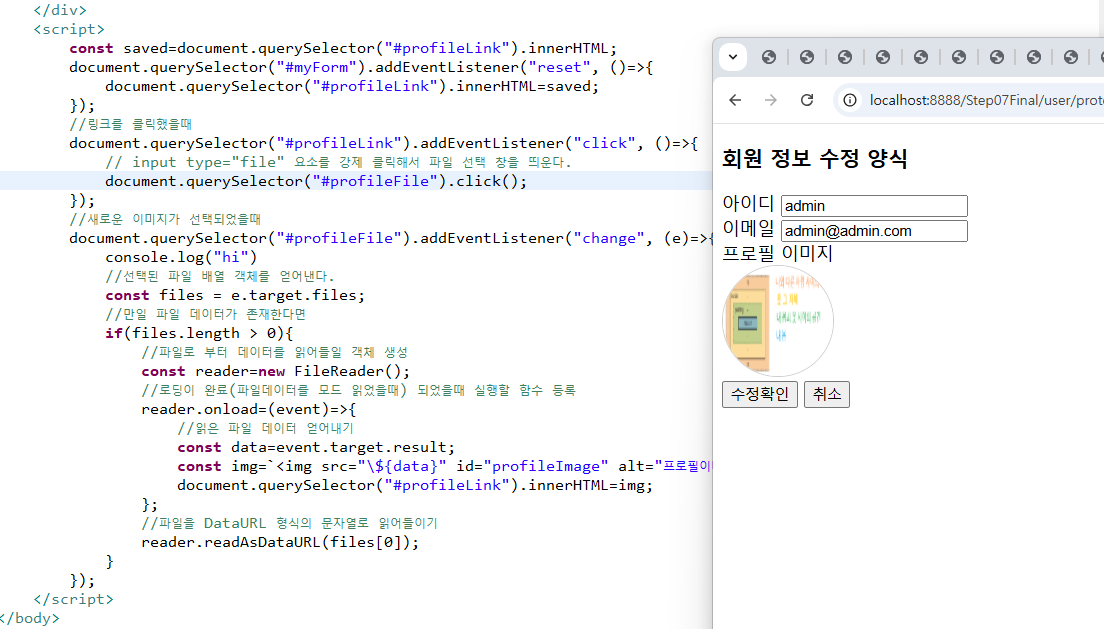
Task: Click the 이메일 field with admin@admin.com
Action: click(874, 231)
